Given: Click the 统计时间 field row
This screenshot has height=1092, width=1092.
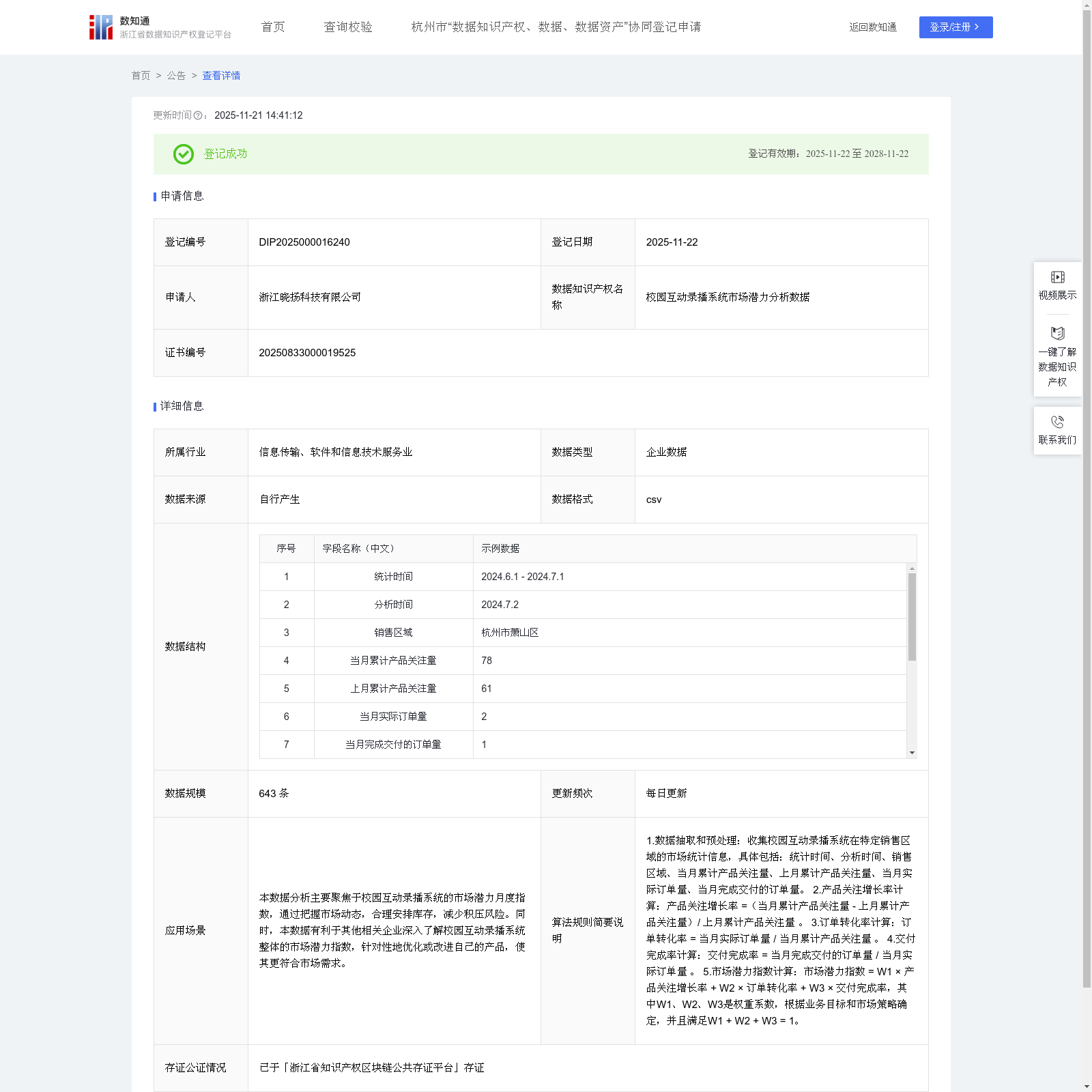Looking at the screenshot, I should [583, 577].
